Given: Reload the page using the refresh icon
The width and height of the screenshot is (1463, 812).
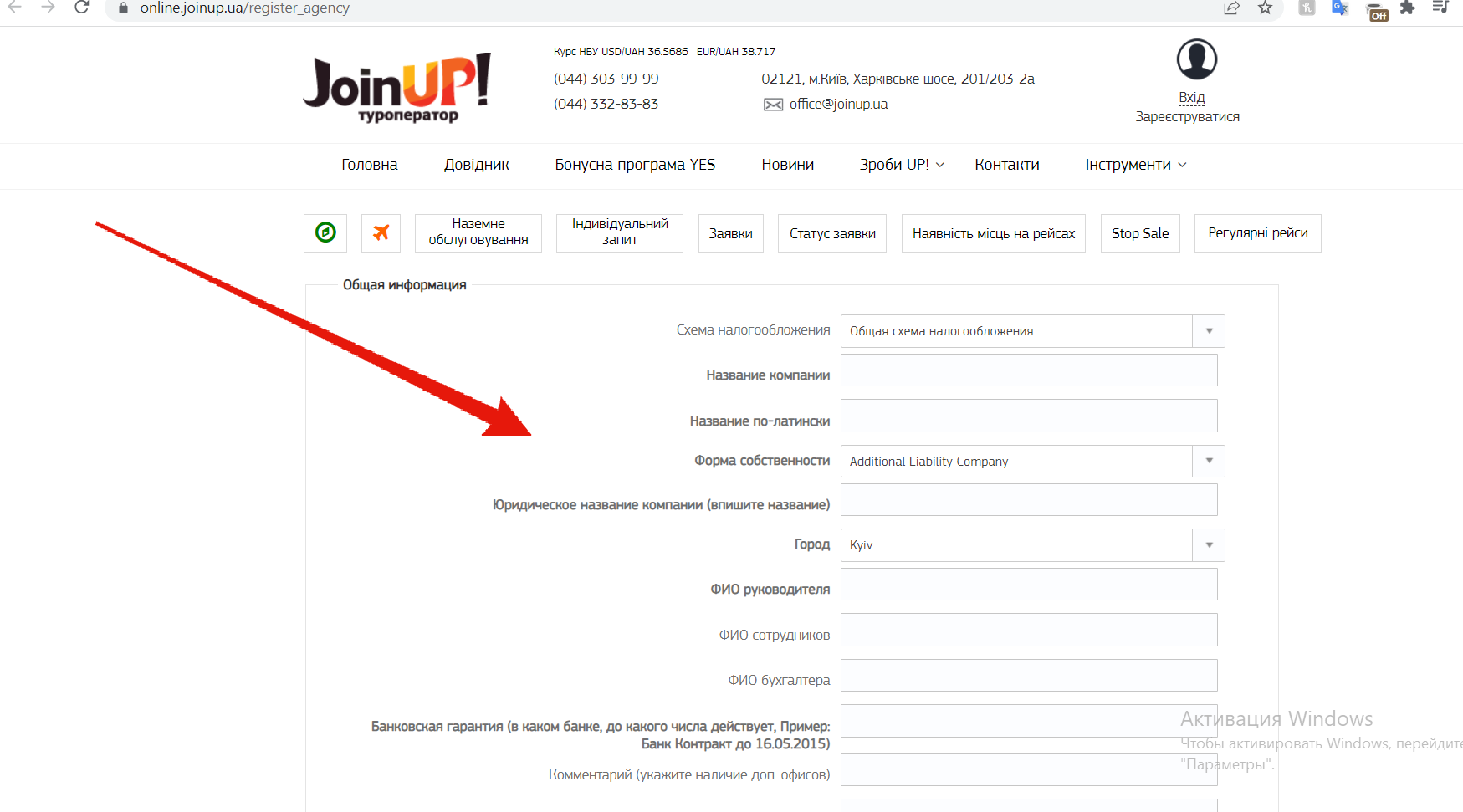Looking at the screenshot, I should tap(82, 8).
